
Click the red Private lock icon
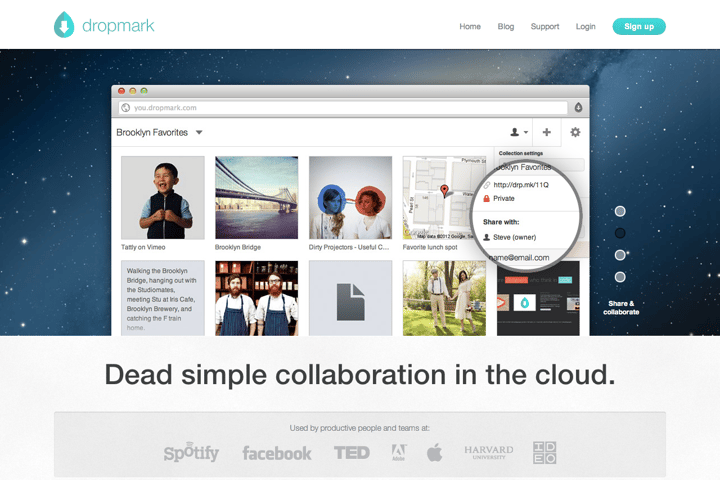[486, 198]
